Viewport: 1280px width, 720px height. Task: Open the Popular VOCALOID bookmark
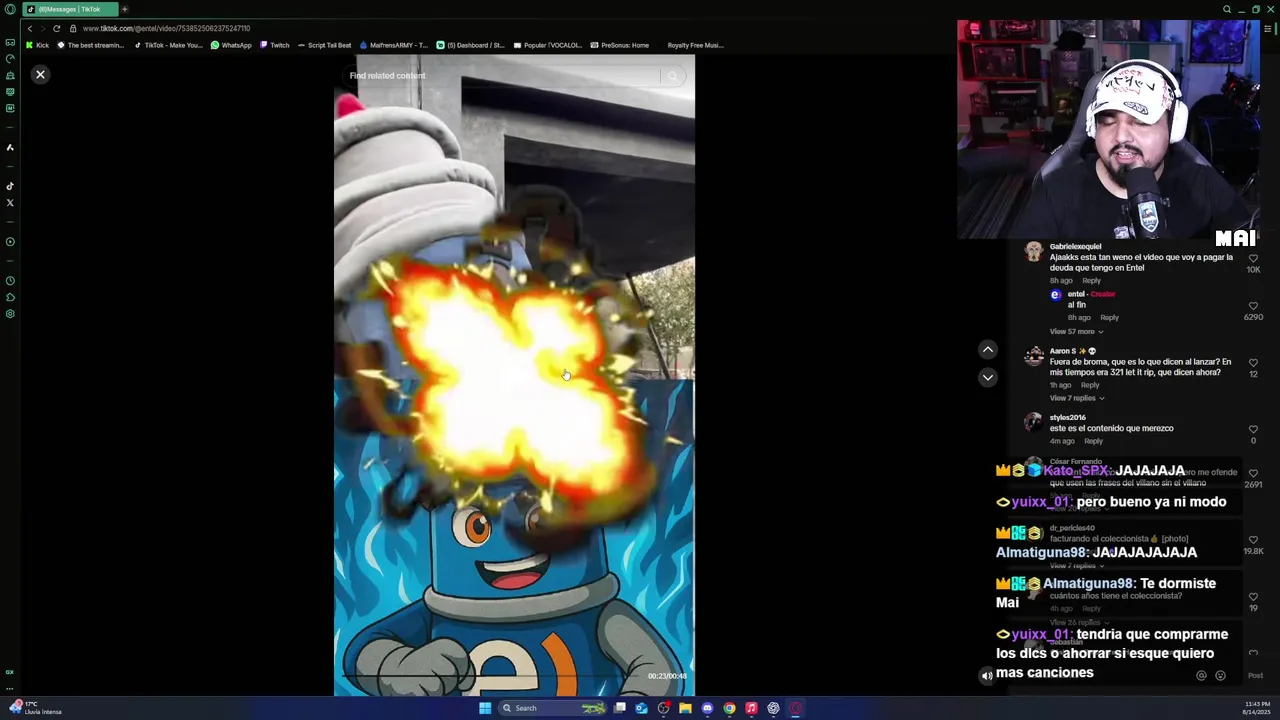548,45
